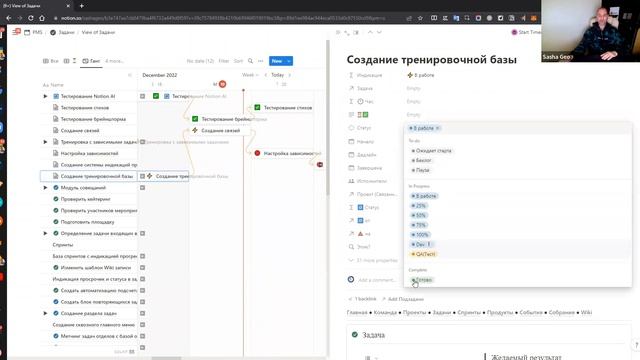
Task: Select the Настройка зависимостей row
Action: click(x=89, y=153)
